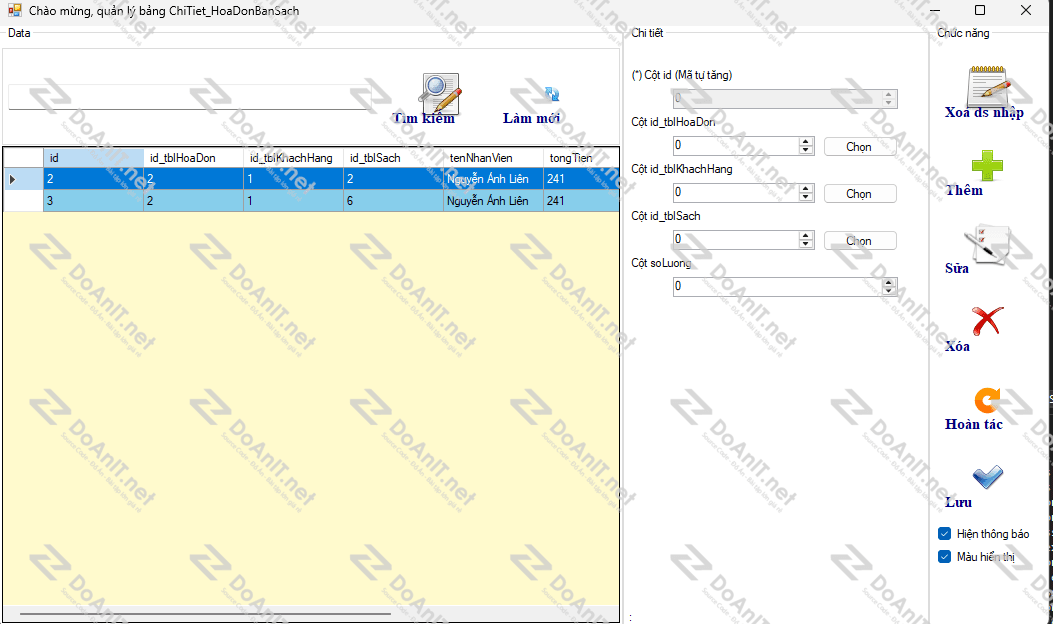The image size is (1053, 624).
Task: Click the id cell containing 2 in first row
Action: pyautogui.click(x=93, y=179)
